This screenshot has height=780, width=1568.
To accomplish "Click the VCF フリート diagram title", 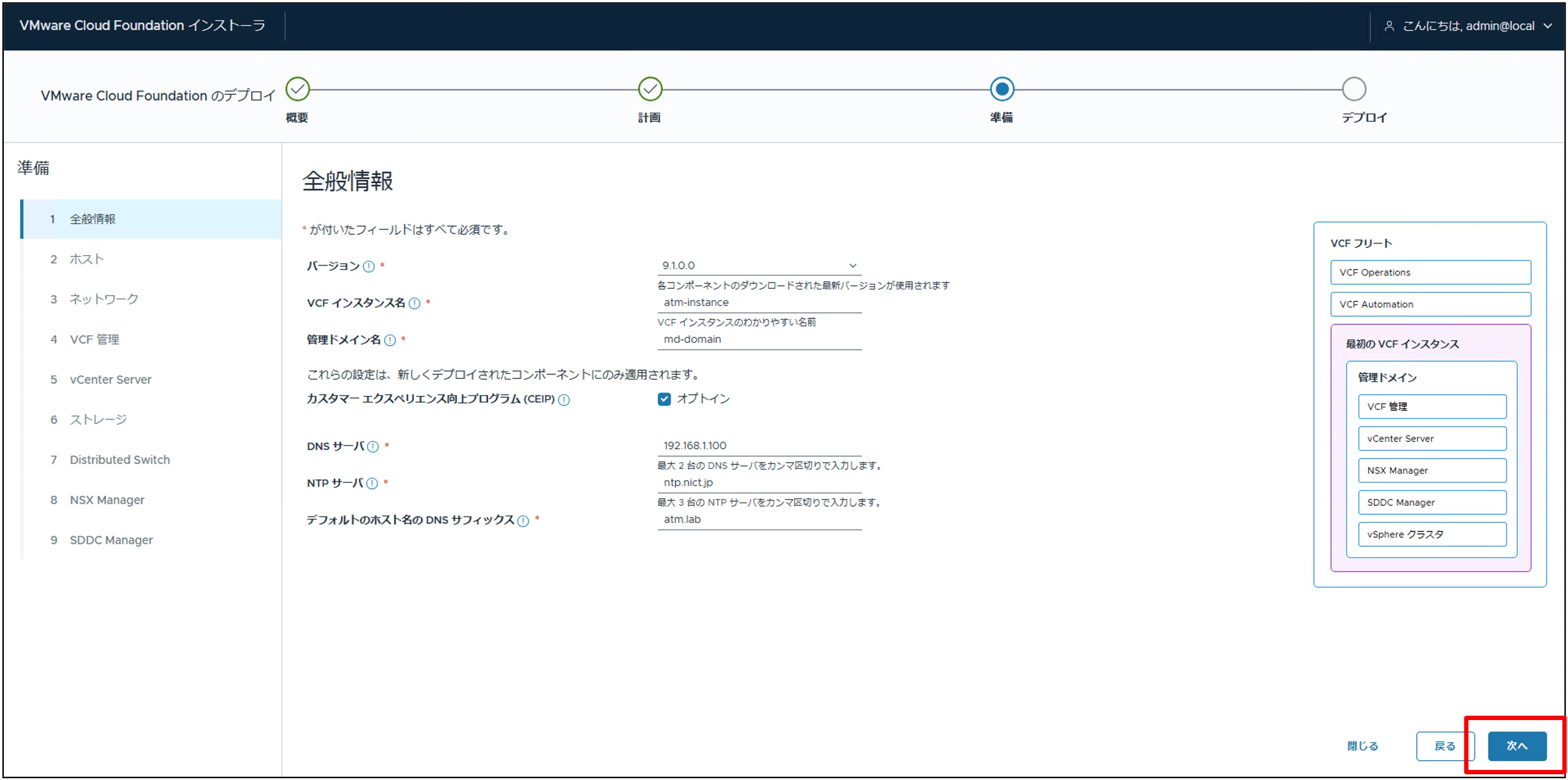I will coord(1361,244).
